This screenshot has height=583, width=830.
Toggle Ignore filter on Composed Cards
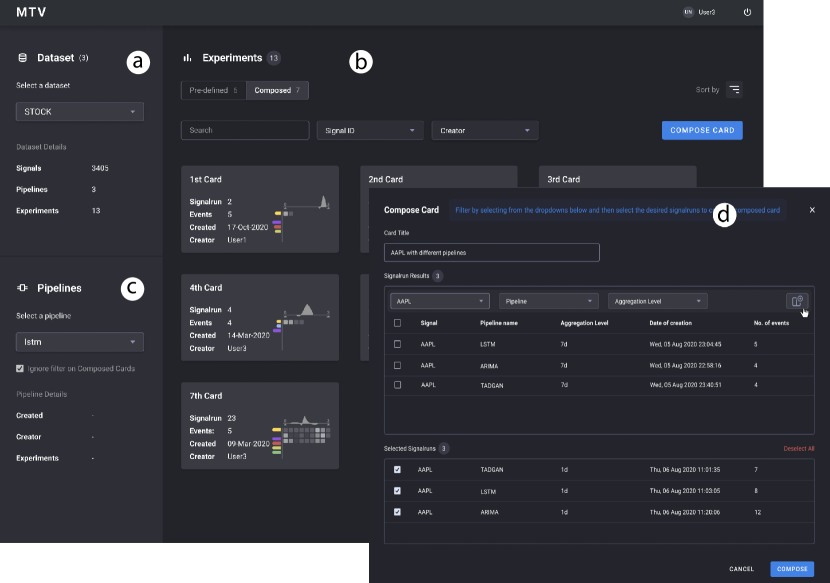click(21, 368)
